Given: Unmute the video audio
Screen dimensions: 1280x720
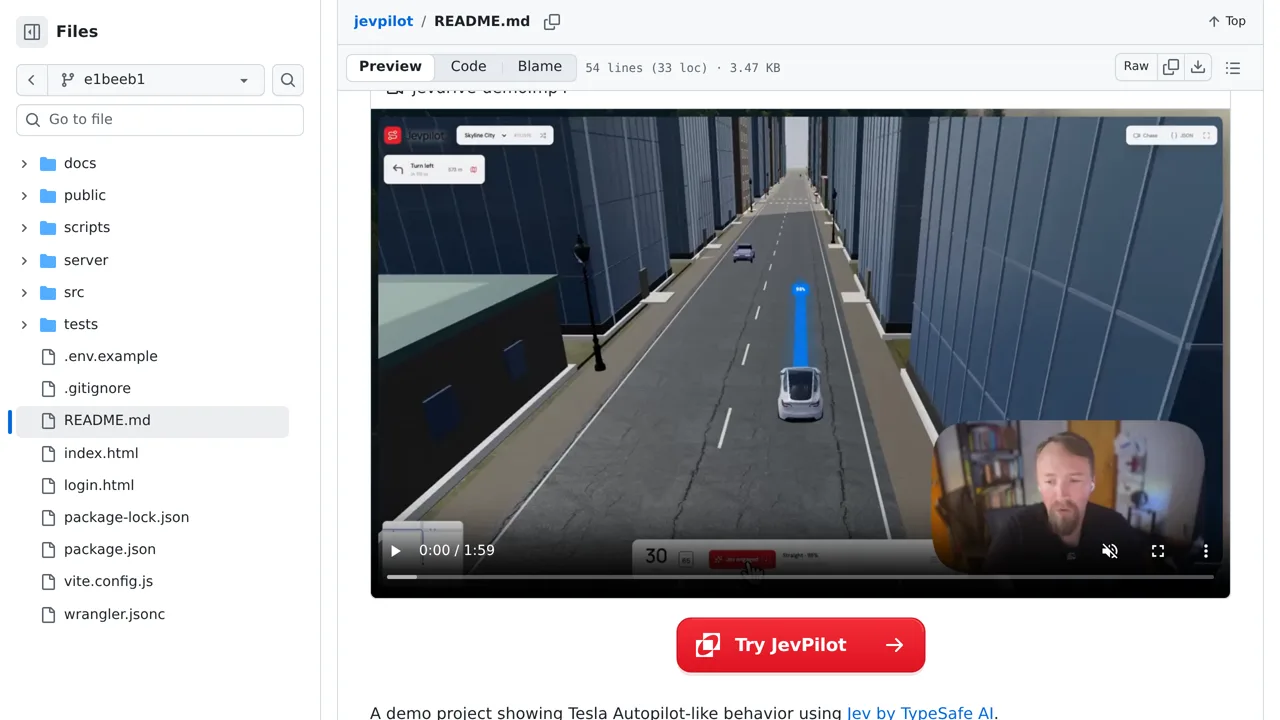Looking at the screenshot, I should [x=1110, y=551].
